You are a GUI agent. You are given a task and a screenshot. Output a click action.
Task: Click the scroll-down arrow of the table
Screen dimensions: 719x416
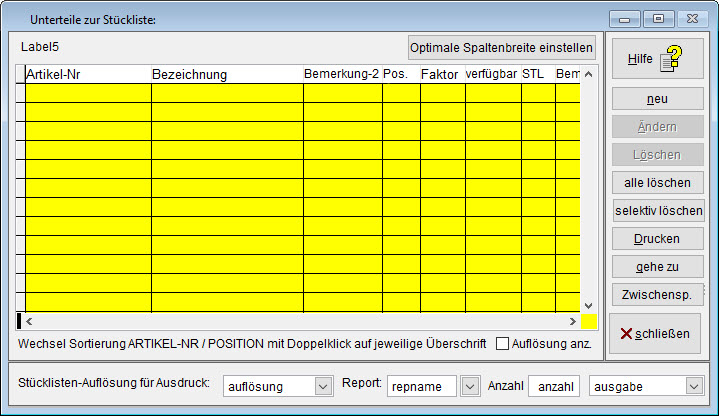pyautogui.click(x=590, y=304)
